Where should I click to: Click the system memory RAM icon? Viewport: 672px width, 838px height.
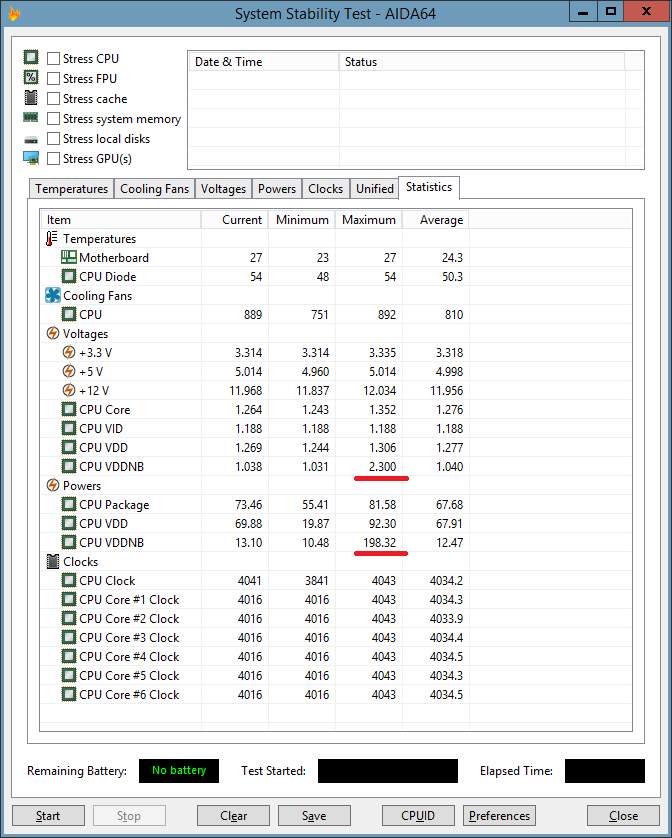coord(30,118)
